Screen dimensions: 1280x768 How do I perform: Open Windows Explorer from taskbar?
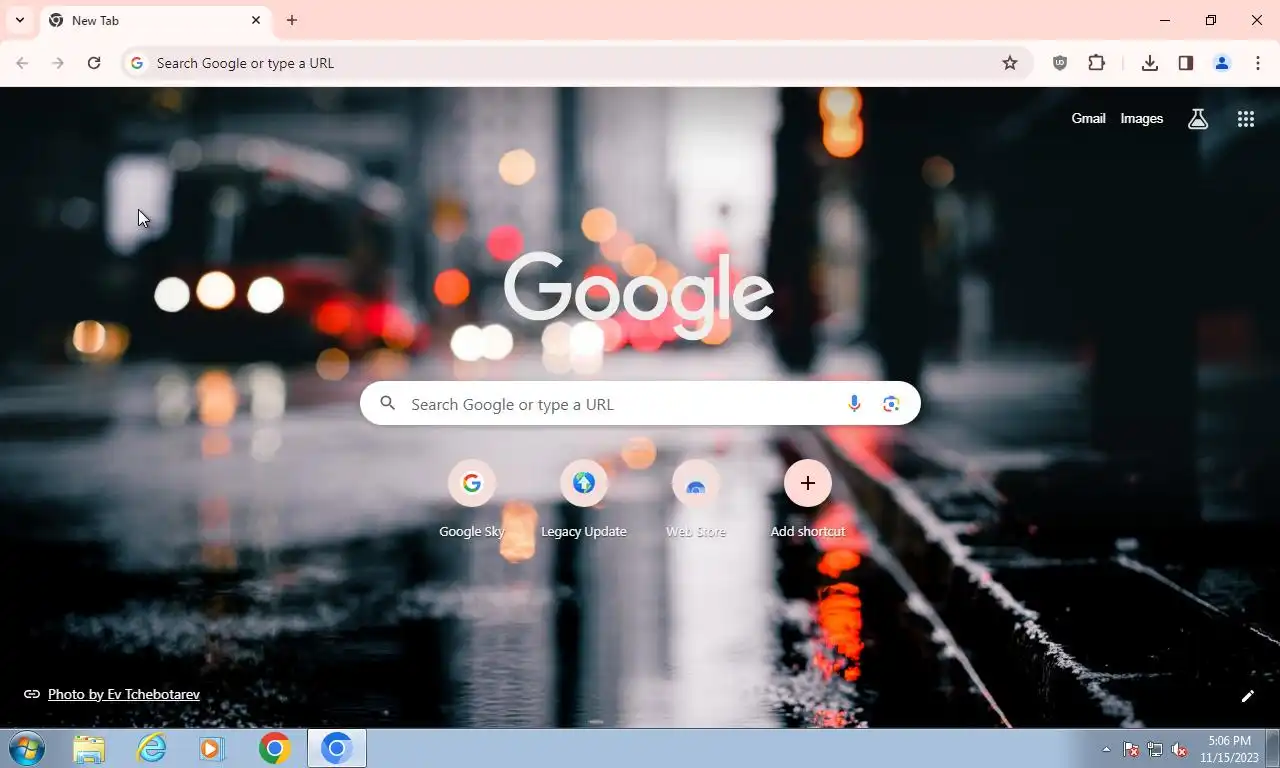tap(89, 748)
